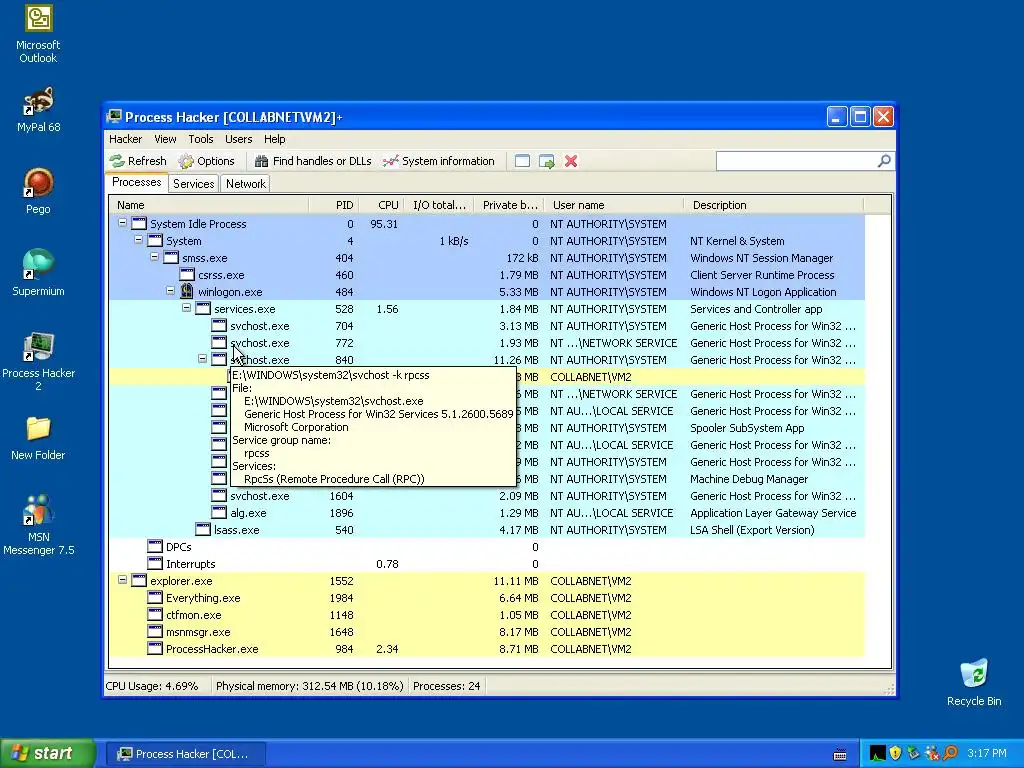This screenshot has height=768, width=1024.
Task: Open the View menu
Action: [165, 139]
